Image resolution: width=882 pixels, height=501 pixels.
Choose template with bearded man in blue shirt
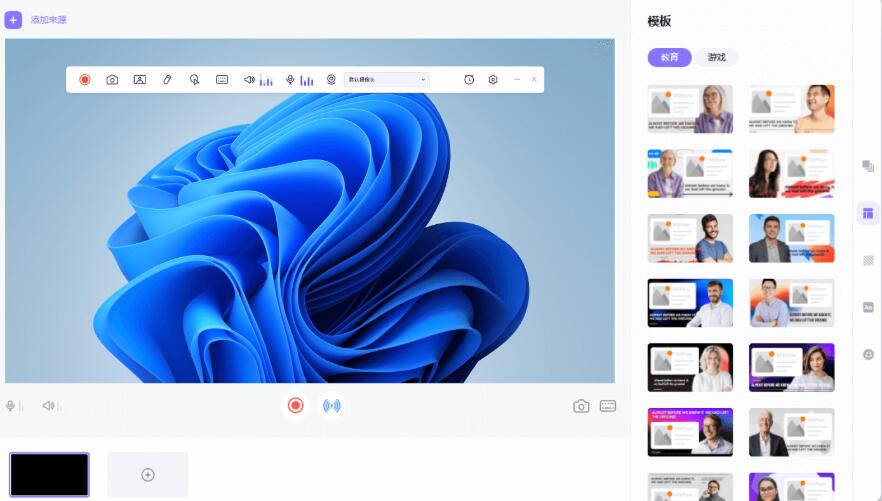click(690, 238)
